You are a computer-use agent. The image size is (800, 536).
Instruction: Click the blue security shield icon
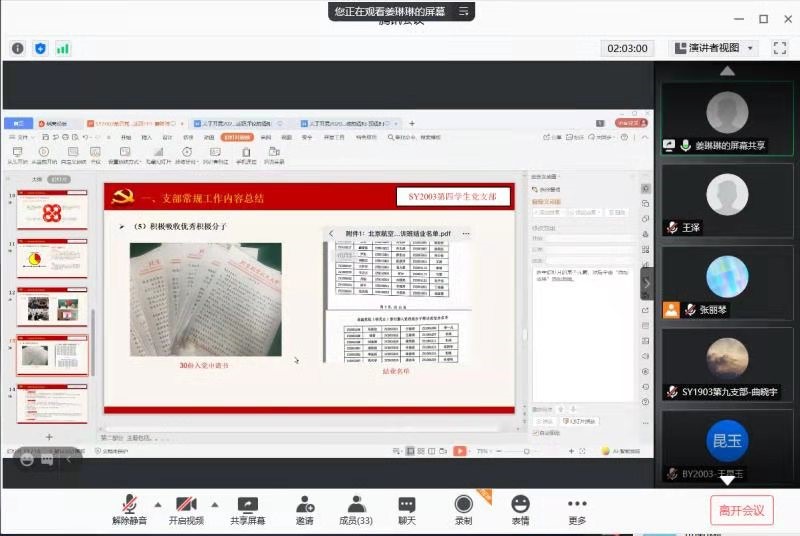pos(41,48)
